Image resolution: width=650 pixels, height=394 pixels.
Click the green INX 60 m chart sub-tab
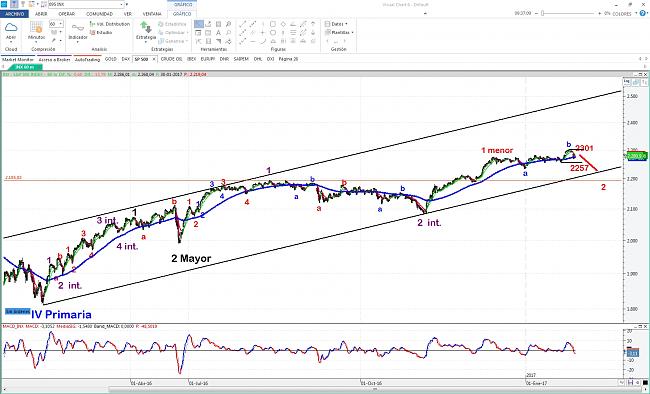coord(26,67)
